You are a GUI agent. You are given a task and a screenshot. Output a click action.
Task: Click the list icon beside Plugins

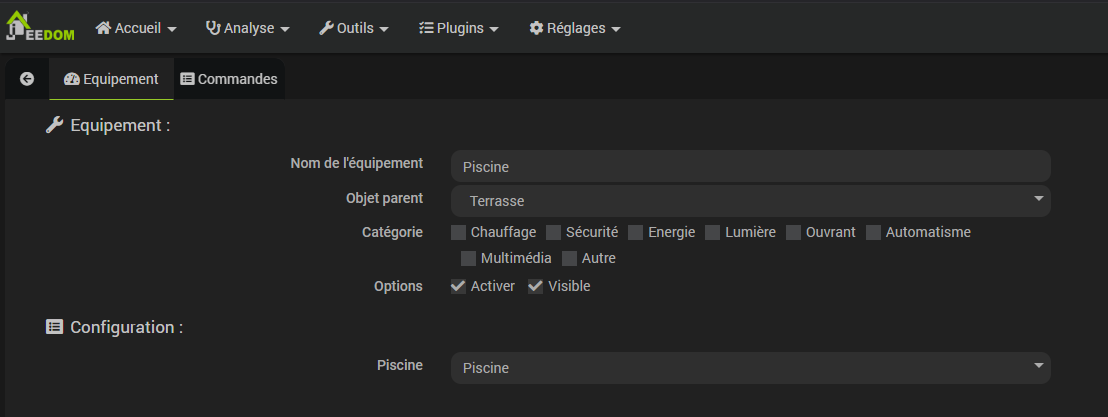(426, 28)
